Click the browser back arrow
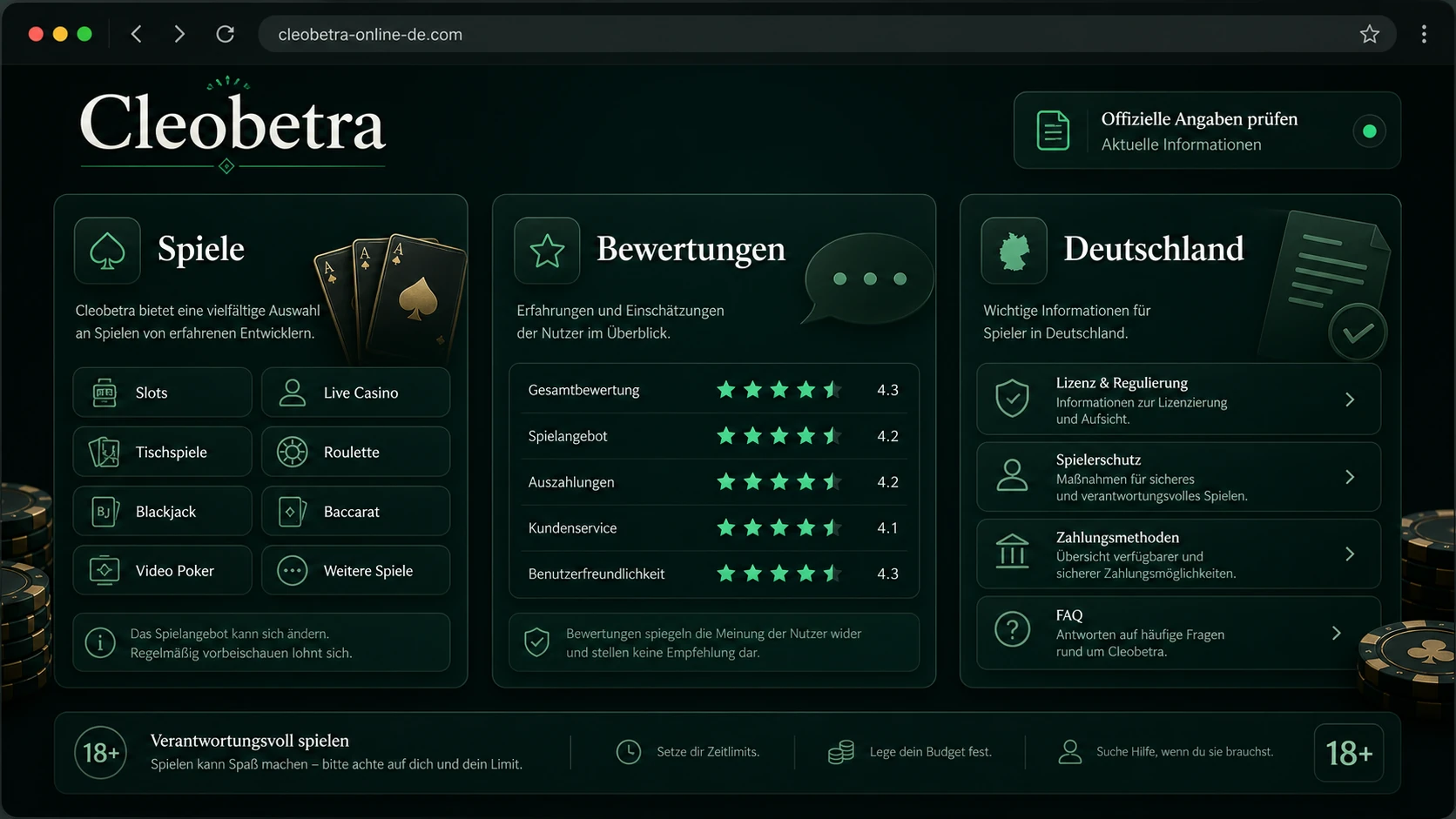 pos(137,34)
